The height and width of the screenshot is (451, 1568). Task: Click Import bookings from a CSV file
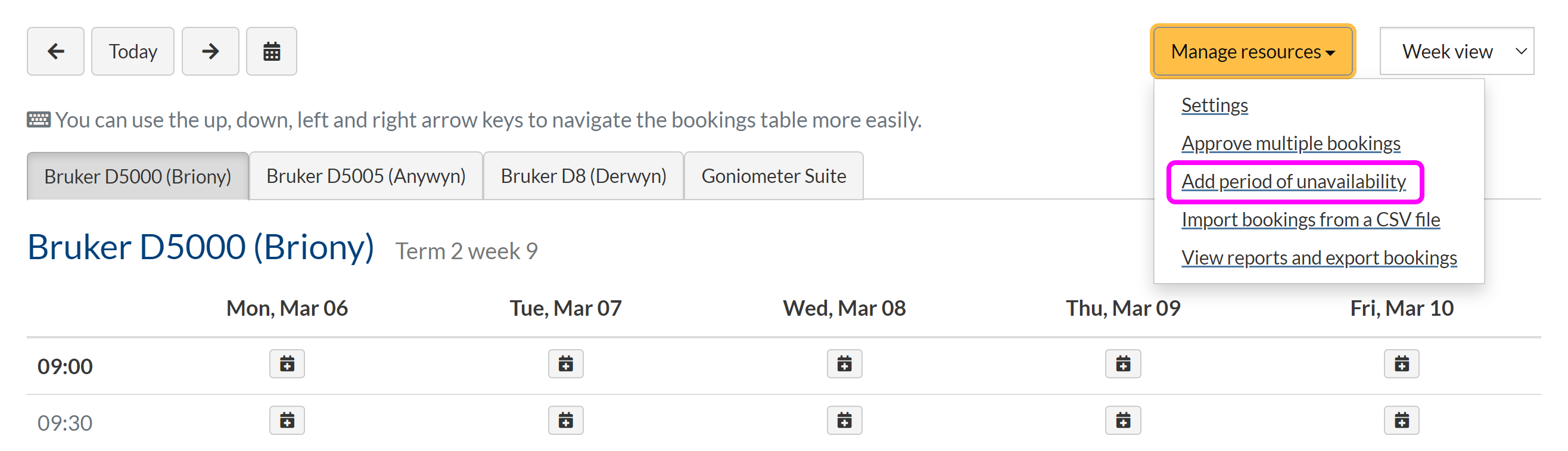[1311, 220]
